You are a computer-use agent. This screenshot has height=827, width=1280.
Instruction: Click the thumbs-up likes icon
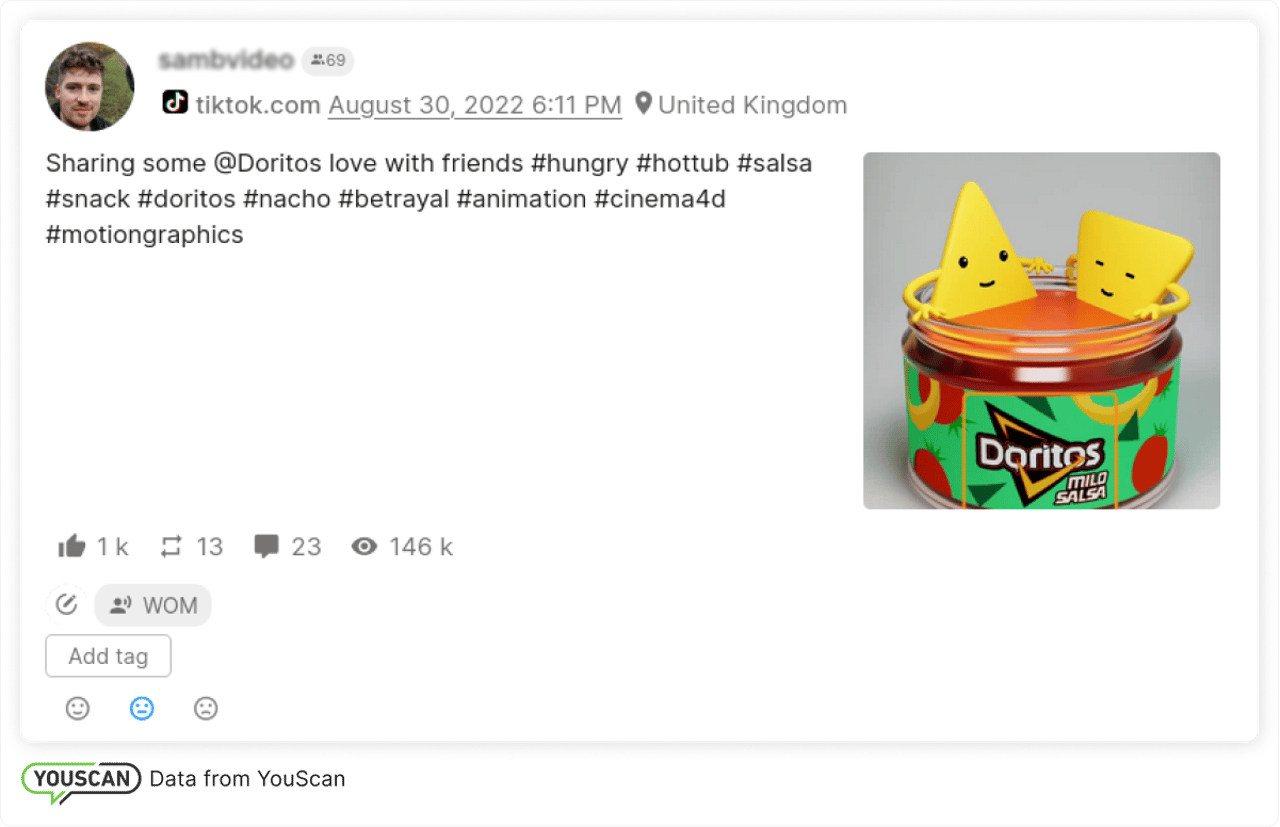pos(72,546)
